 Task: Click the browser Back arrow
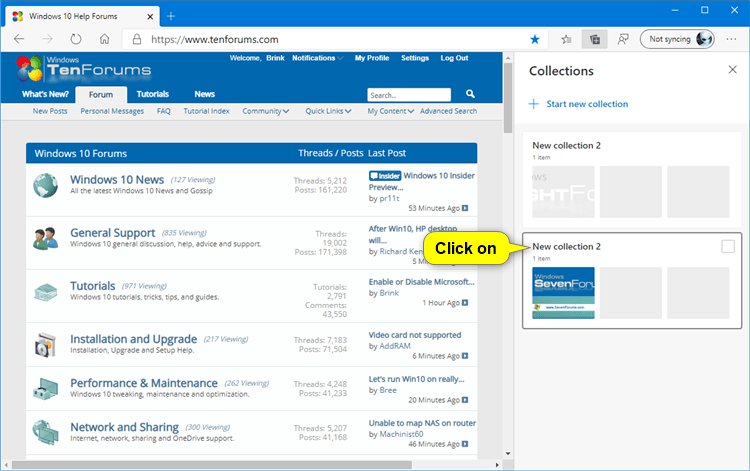tap(19, 39)
